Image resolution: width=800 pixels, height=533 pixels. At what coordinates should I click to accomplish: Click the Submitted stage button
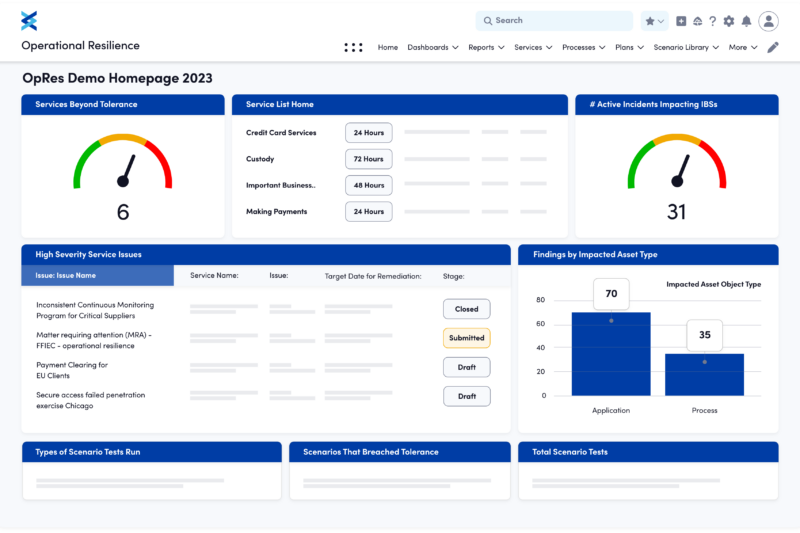[466, 338]
